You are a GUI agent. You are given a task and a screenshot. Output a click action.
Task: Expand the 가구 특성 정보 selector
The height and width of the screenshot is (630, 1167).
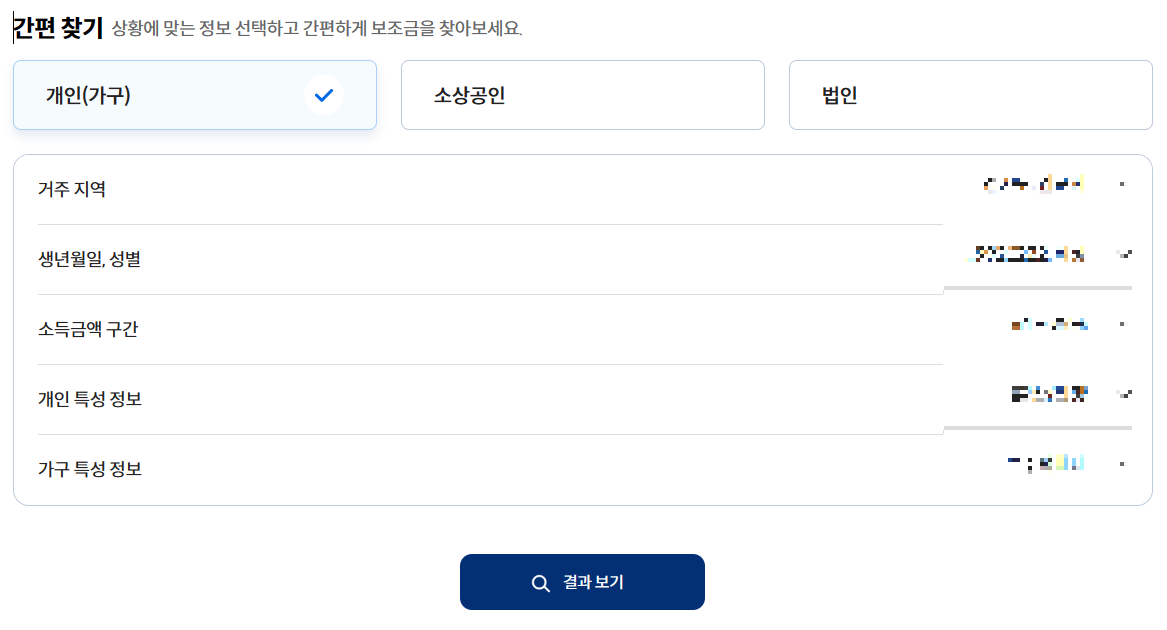coord(1040,463)
